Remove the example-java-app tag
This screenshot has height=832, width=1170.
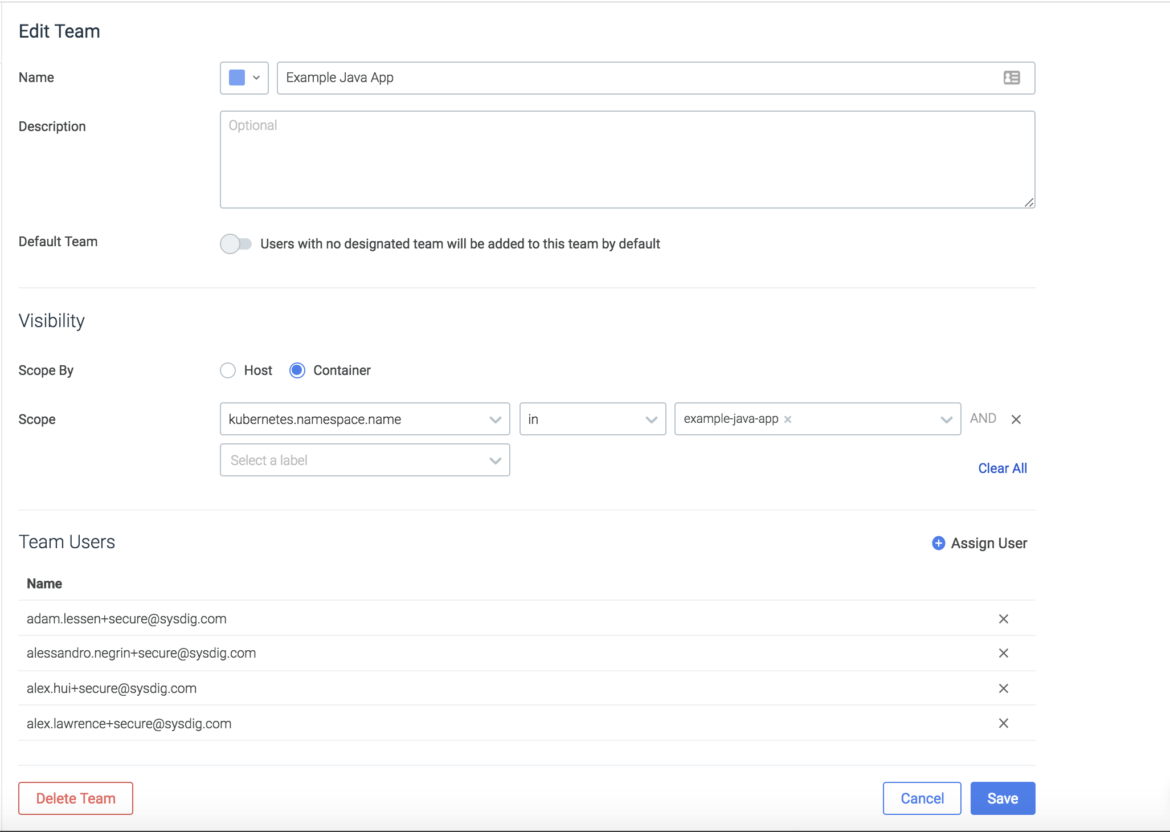pyautogui.click(x=788, y=419)
